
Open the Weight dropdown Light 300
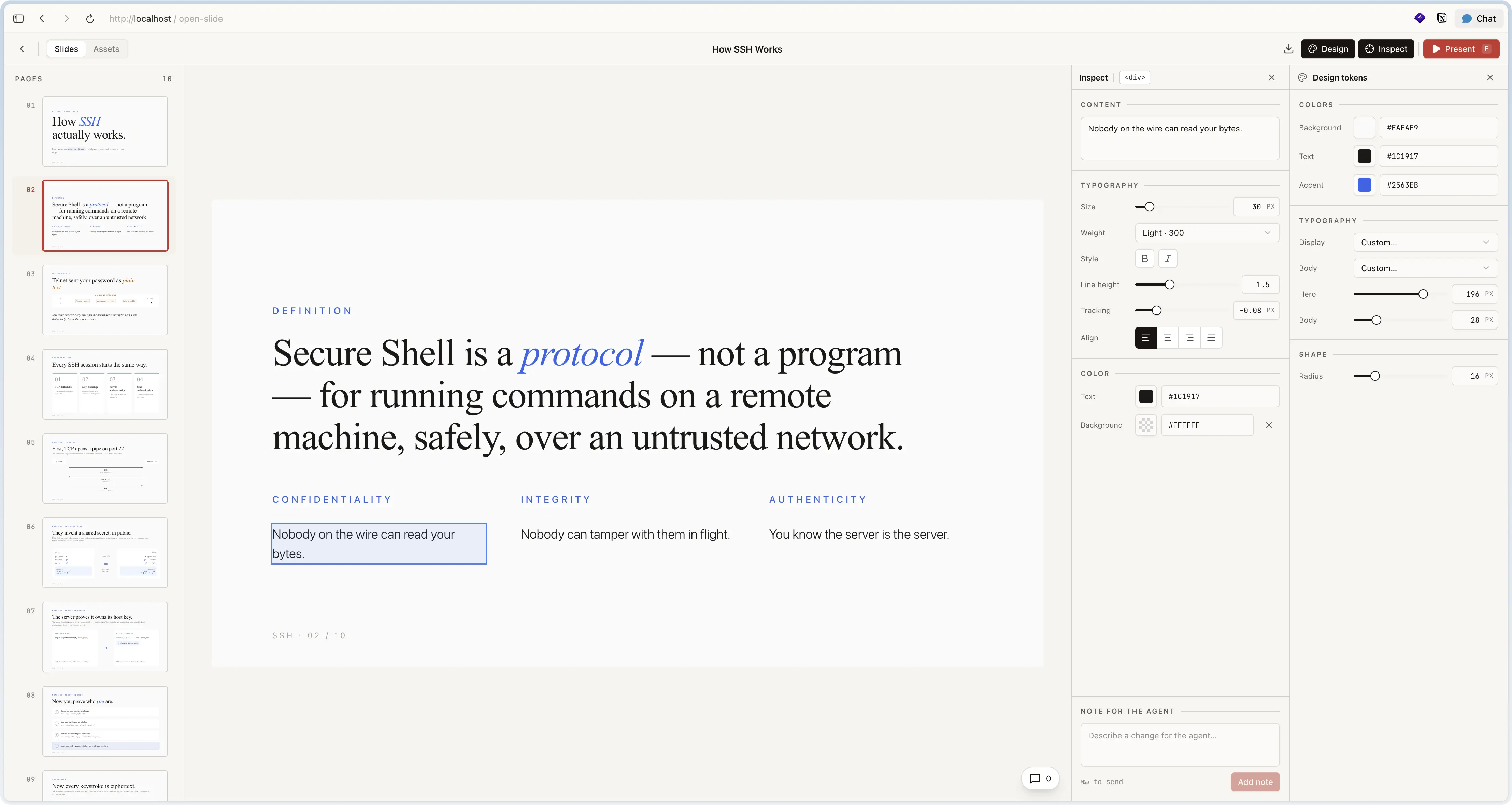[1207, 233]
